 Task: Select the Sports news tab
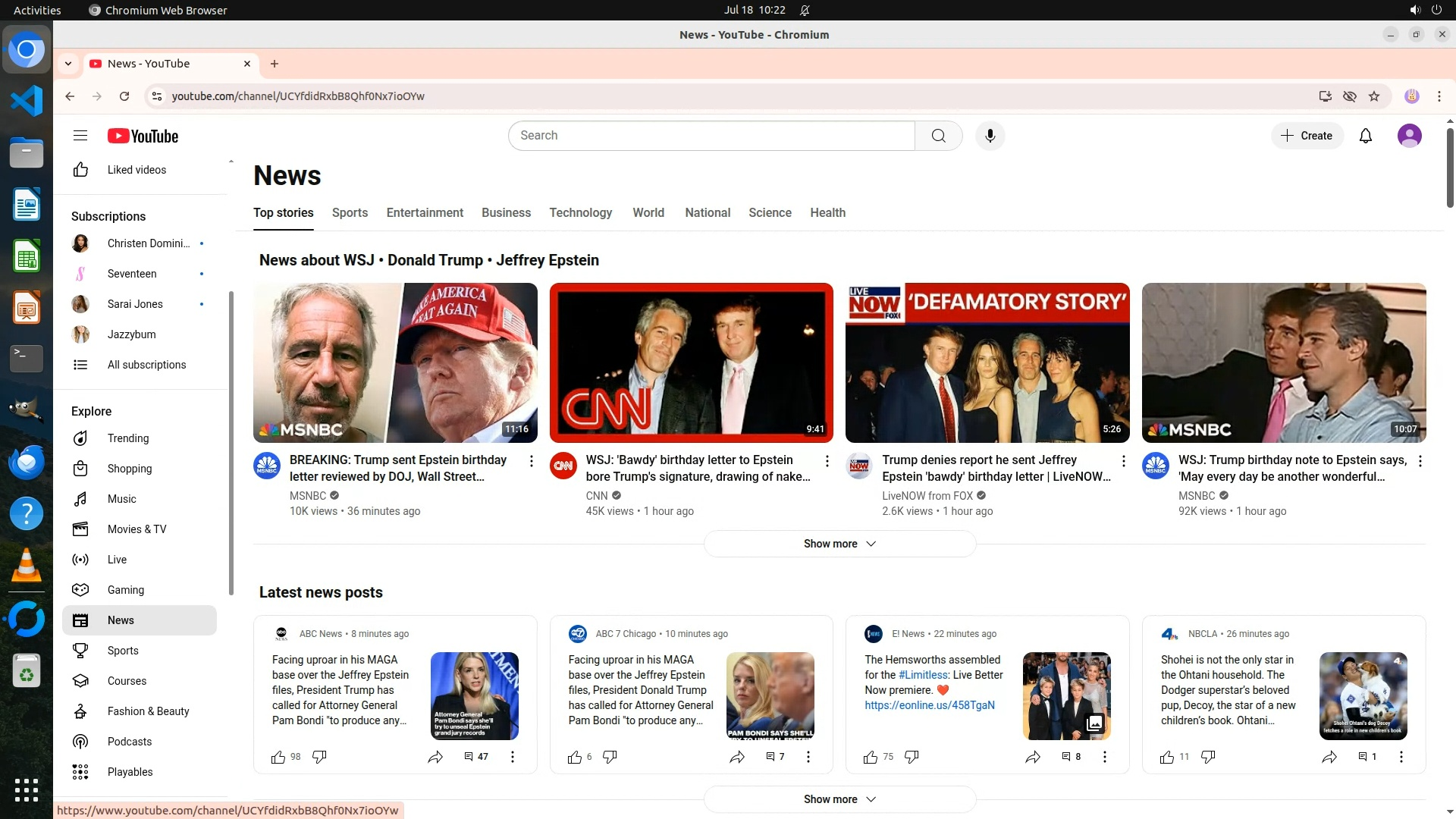click(350, 213)
